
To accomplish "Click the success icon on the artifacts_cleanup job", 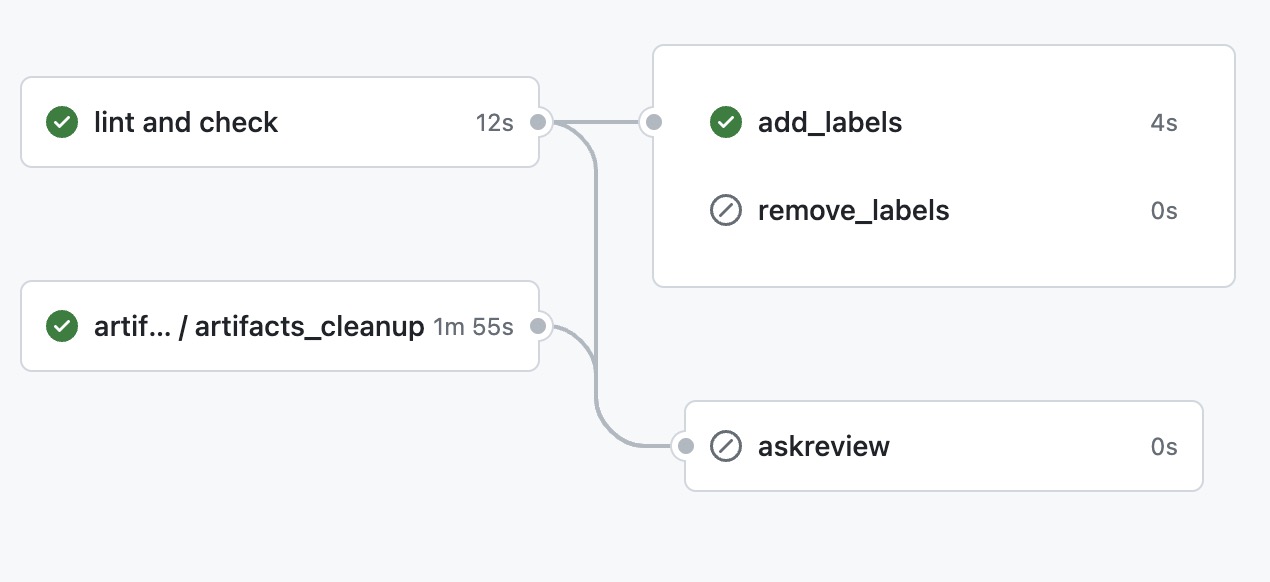I will click(x=62, y=326).
